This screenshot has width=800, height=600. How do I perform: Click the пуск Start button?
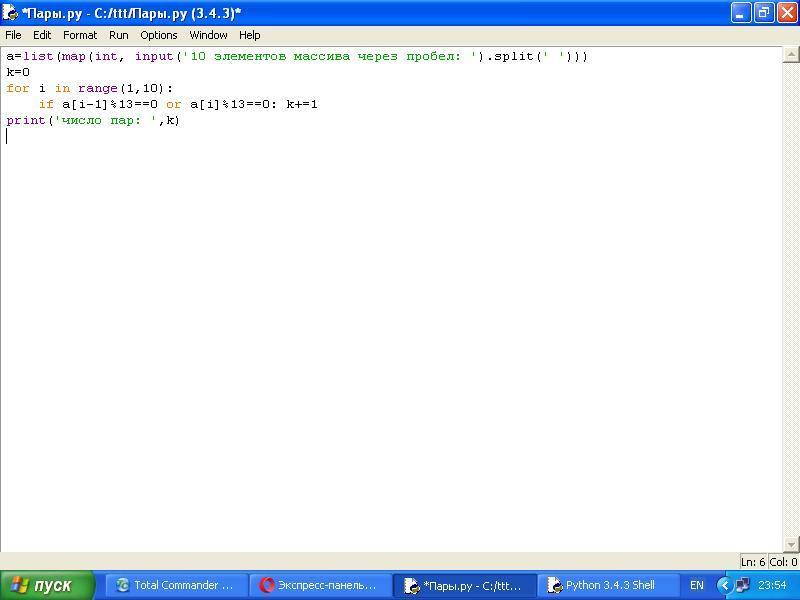tap(47, 585)
